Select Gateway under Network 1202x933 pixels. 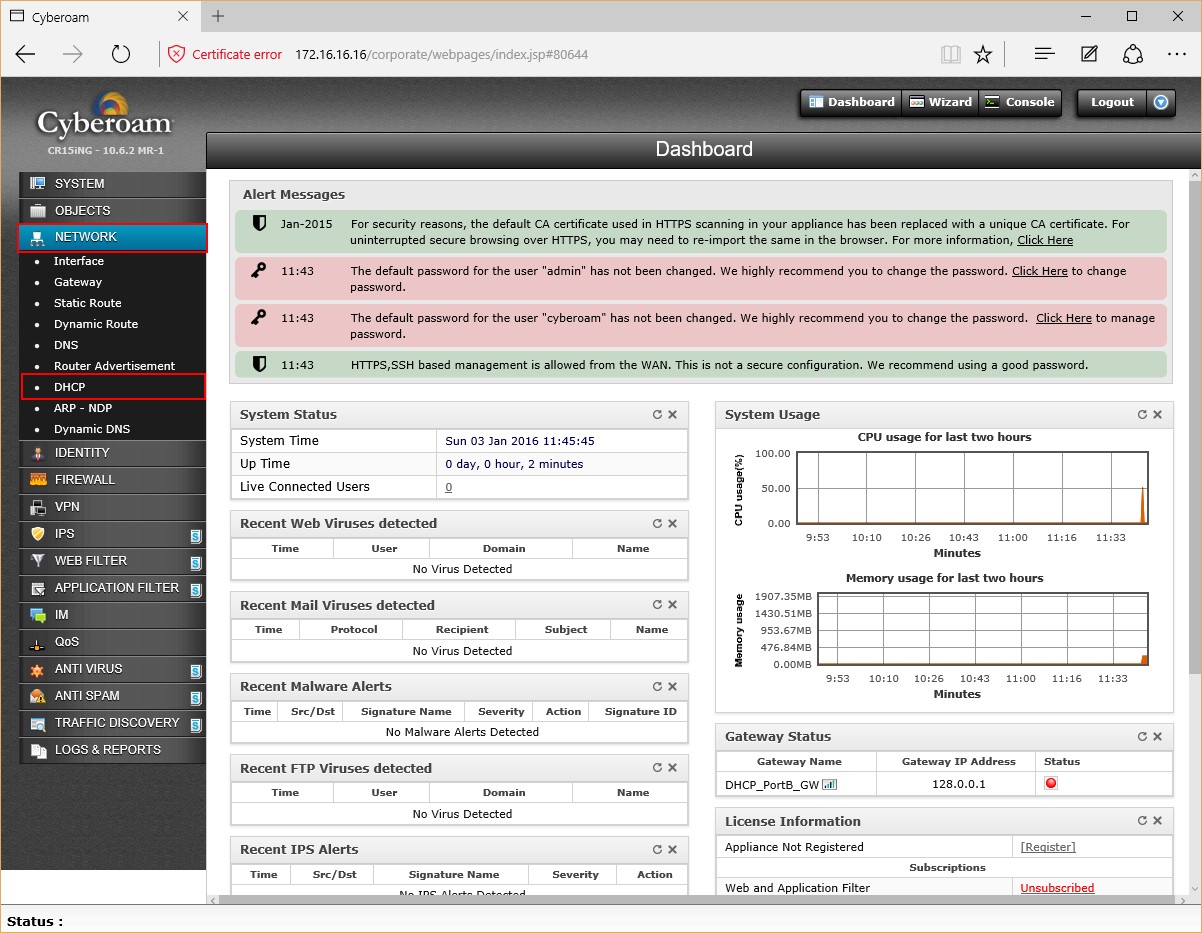(x=78, y=282)
